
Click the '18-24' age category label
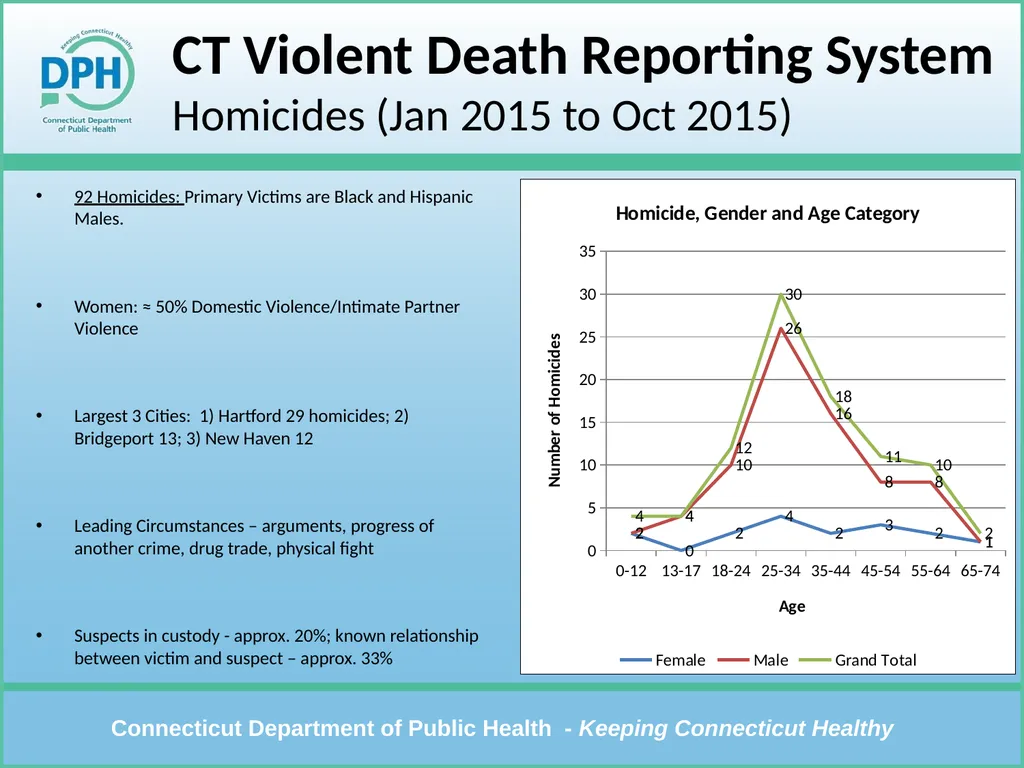coord(731,571)
